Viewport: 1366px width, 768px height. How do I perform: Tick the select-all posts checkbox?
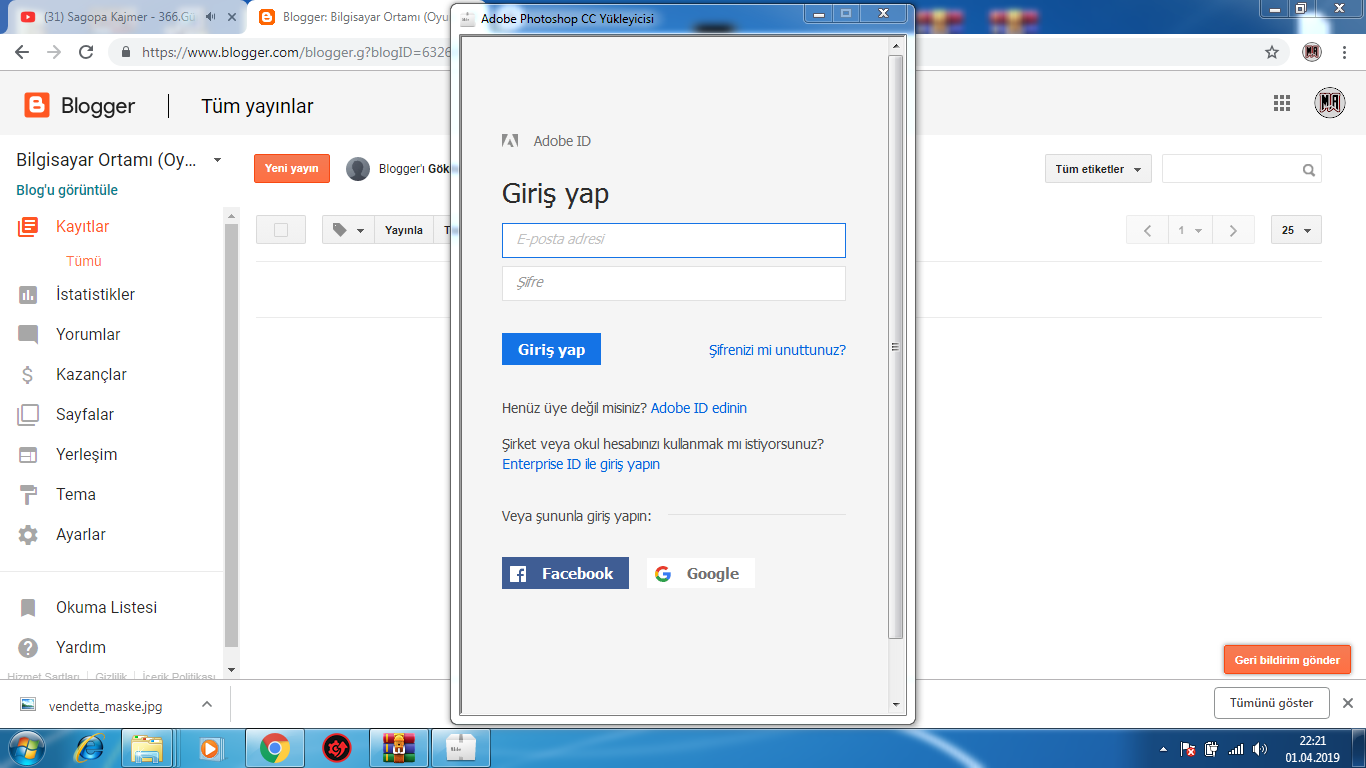[281, 230]
